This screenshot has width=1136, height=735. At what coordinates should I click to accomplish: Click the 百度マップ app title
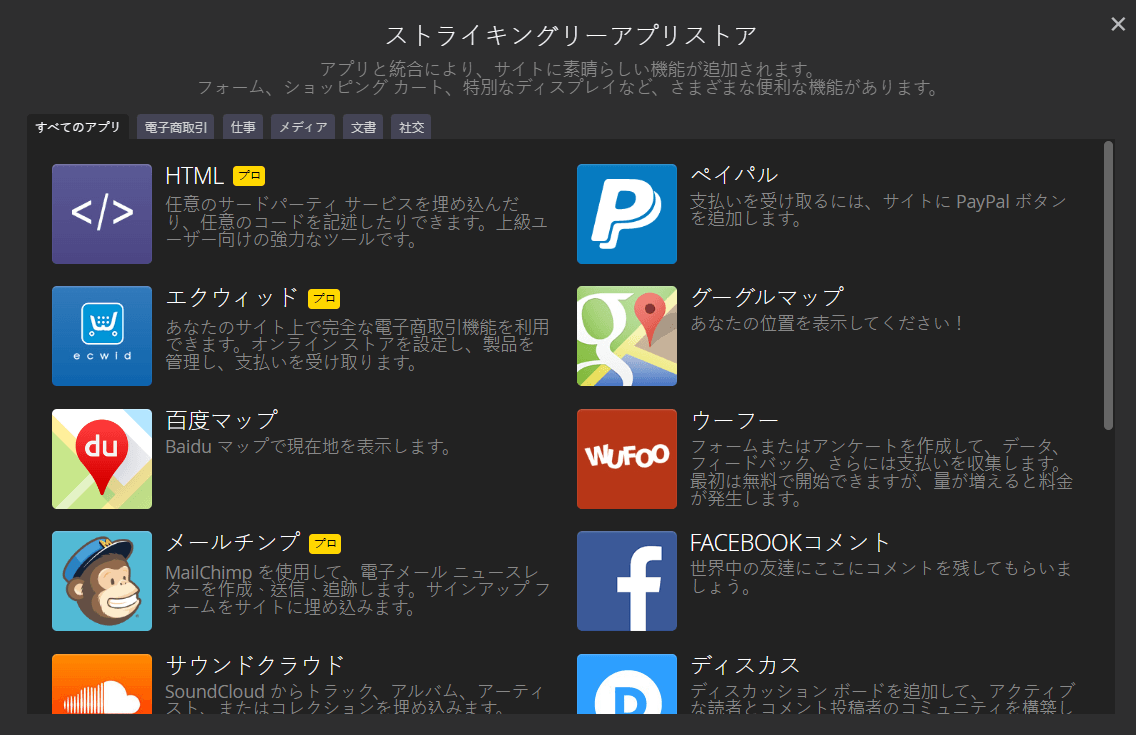[x=222, y=420]
